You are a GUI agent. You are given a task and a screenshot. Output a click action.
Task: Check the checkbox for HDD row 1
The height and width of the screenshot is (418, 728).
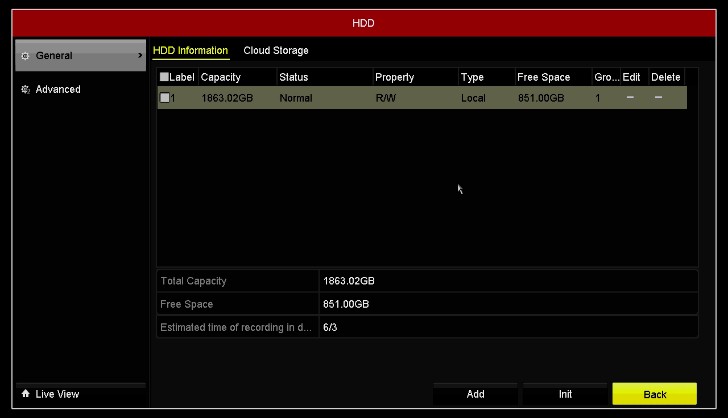(x=165, y=98)
